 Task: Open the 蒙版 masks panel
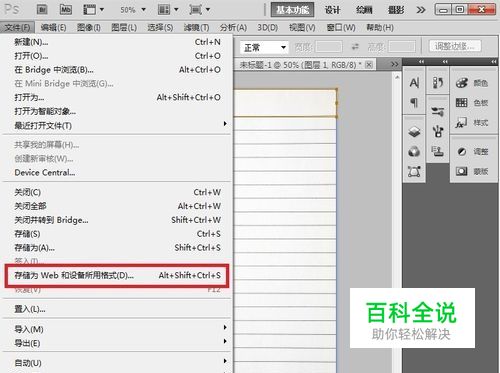click(472, 171)
